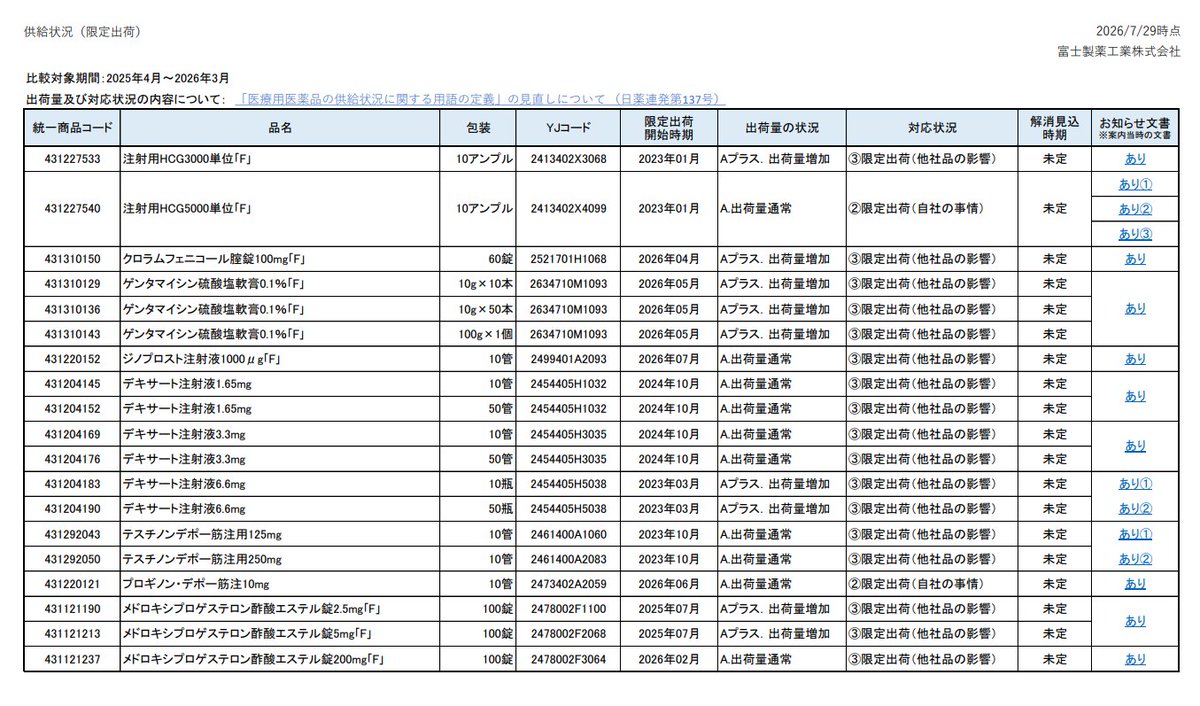
Task: Open あり① notice for テスチノンデポー筋注用125mg
Action: pos(1135,534)
